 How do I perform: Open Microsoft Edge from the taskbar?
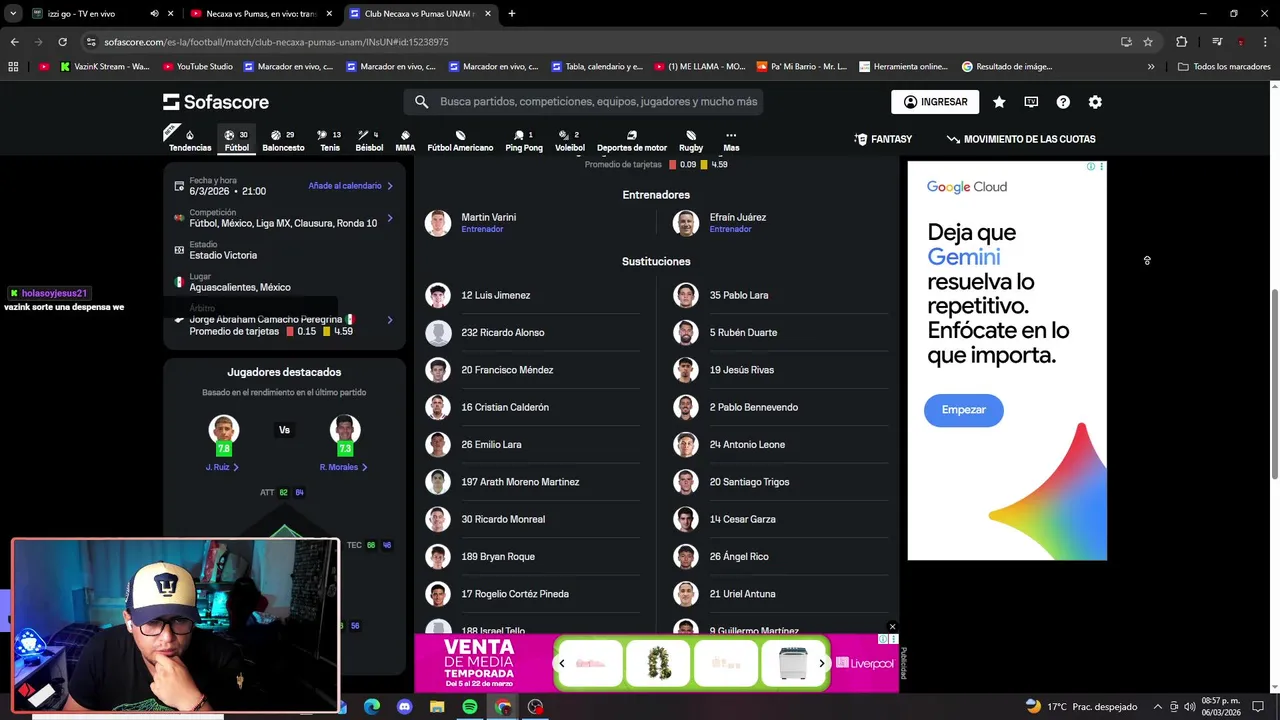click(x=372, y=707)
